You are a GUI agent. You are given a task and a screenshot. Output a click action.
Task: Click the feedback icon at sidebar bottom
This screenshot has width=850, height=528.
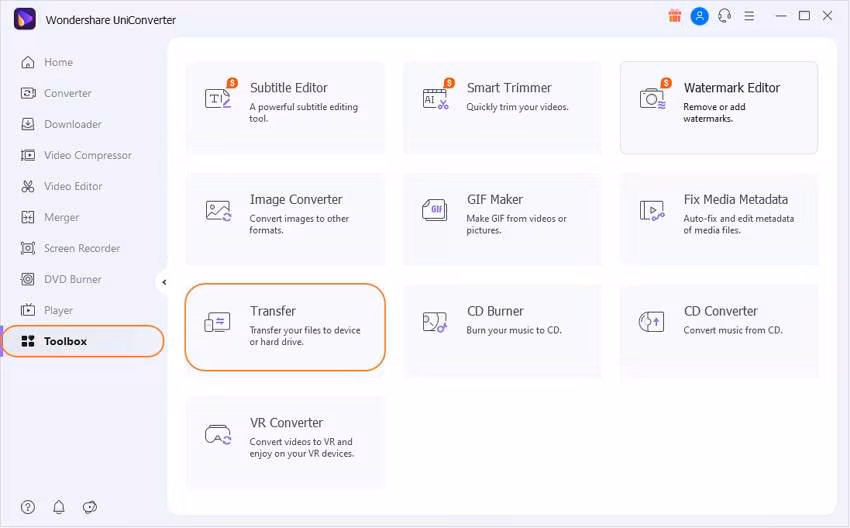90,507
